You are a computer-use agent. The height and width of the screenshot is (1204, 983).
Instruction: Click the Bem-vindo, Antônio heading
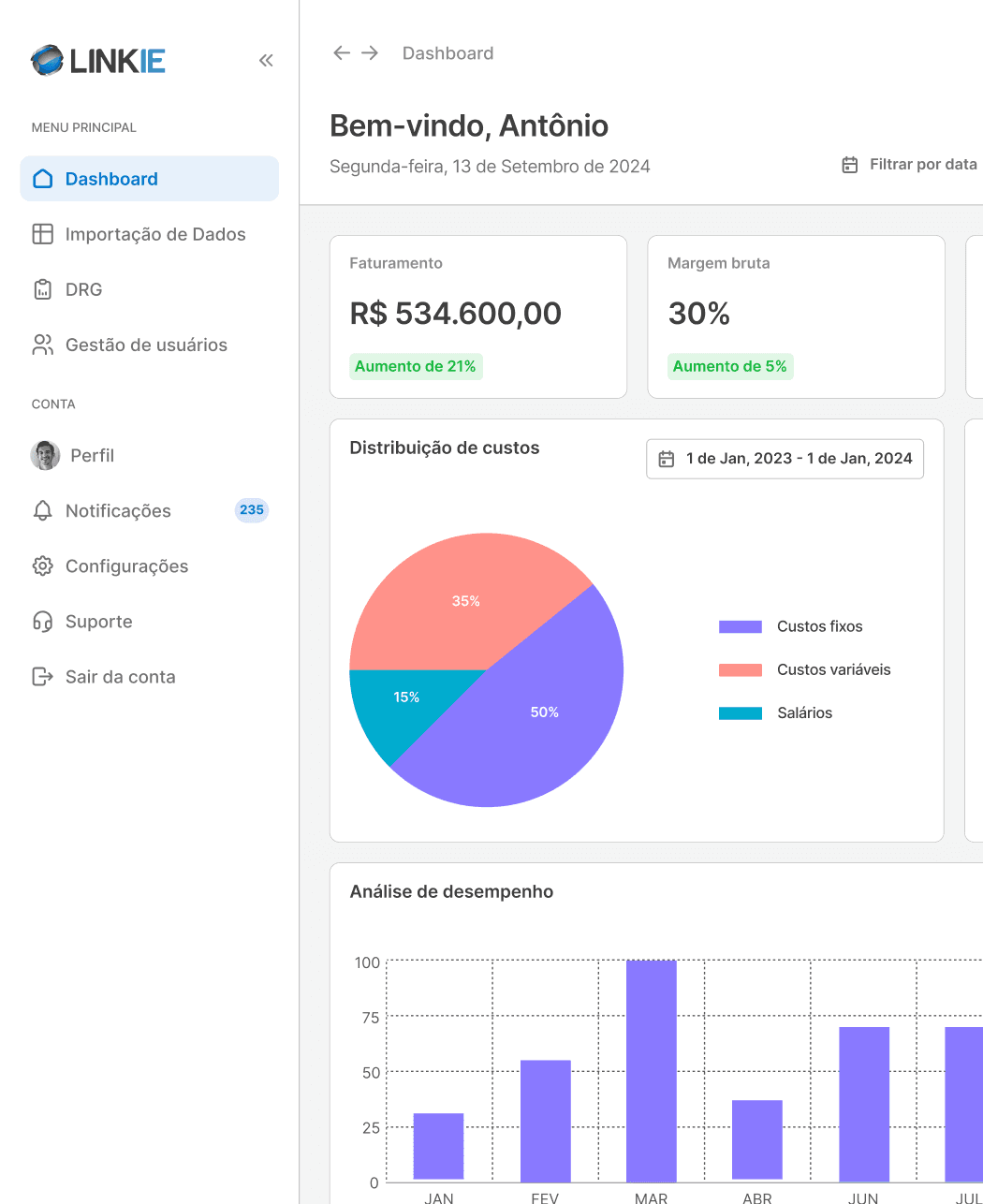(469, 125)
